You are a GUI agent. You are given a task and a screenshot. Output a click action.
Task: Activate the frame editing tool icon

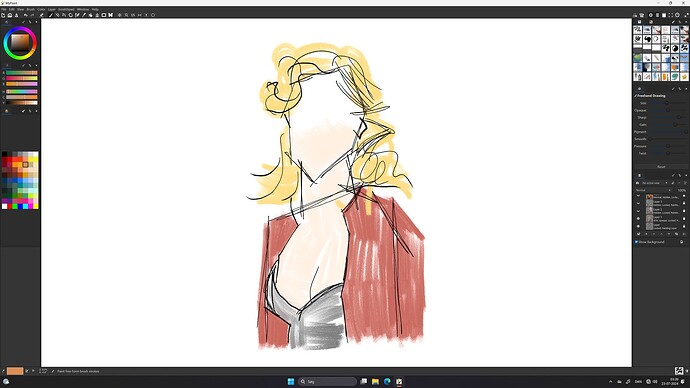(104, 15)
